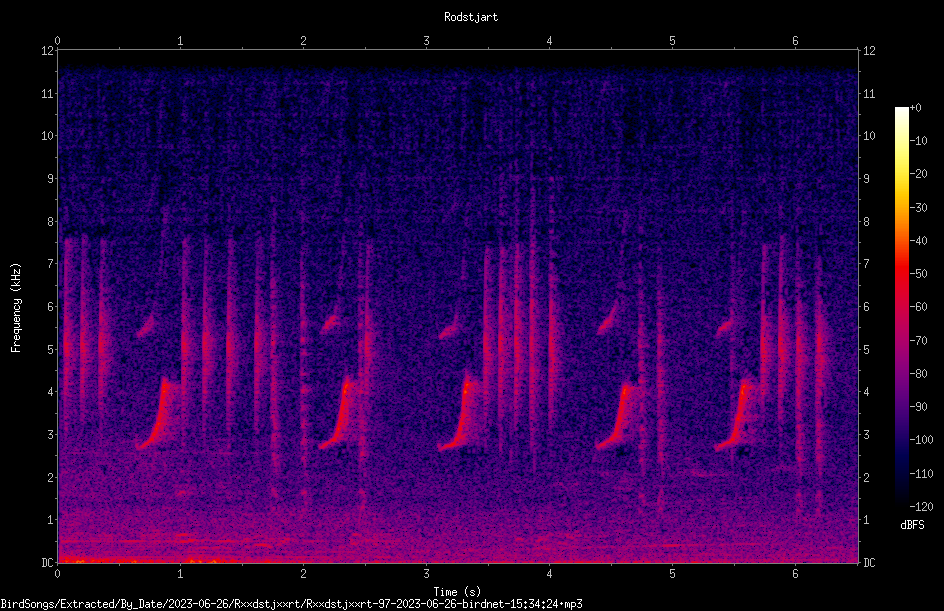The image size is (944, 611).
Task: Click the -100 color scale label
Action: point(922,440)
